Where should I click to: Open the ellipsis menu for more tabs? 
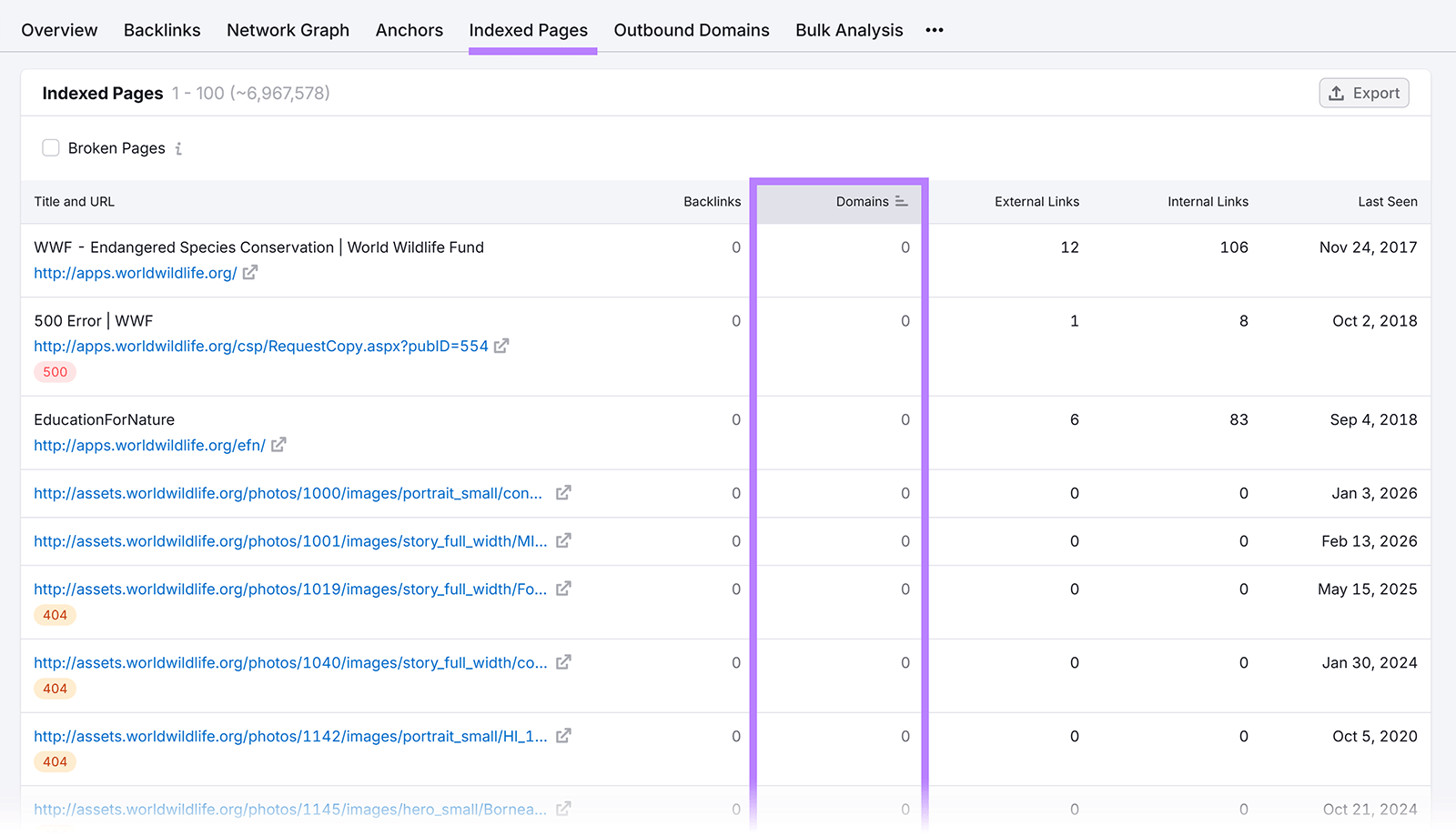[934, 30]
